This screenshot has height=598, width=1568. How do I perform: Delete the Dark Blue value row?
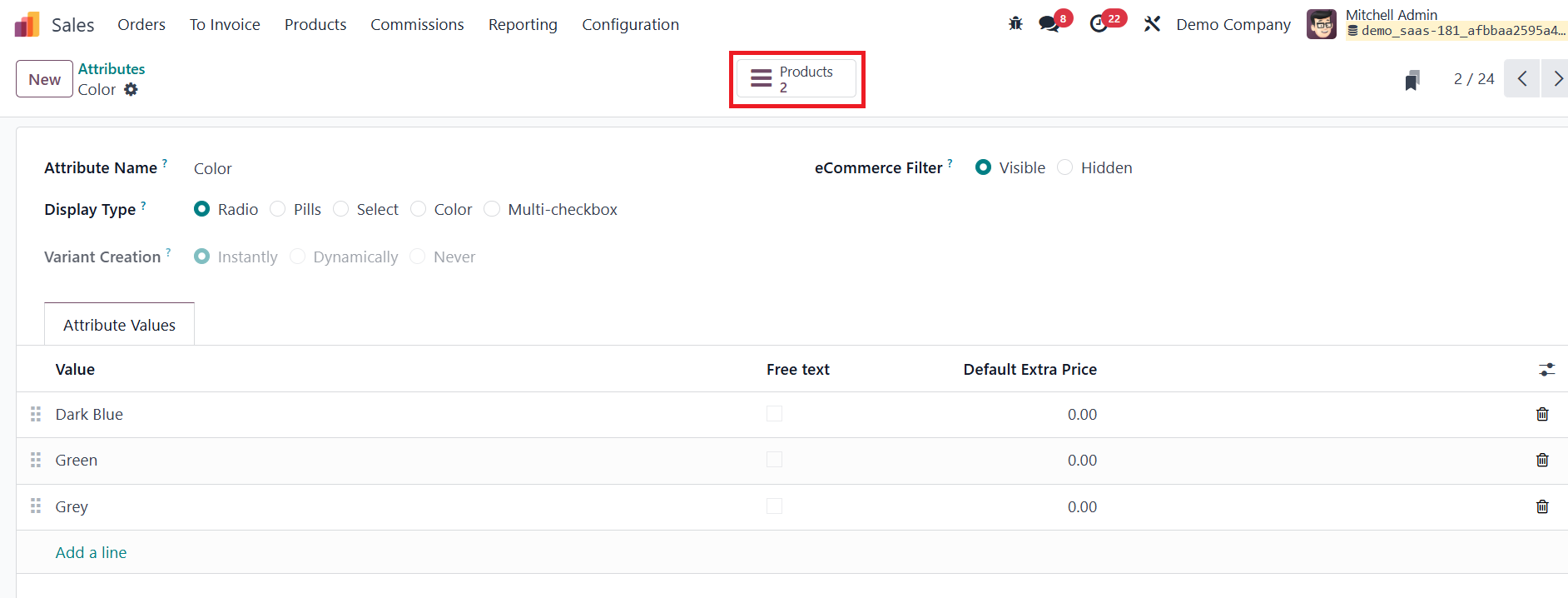1542,414
